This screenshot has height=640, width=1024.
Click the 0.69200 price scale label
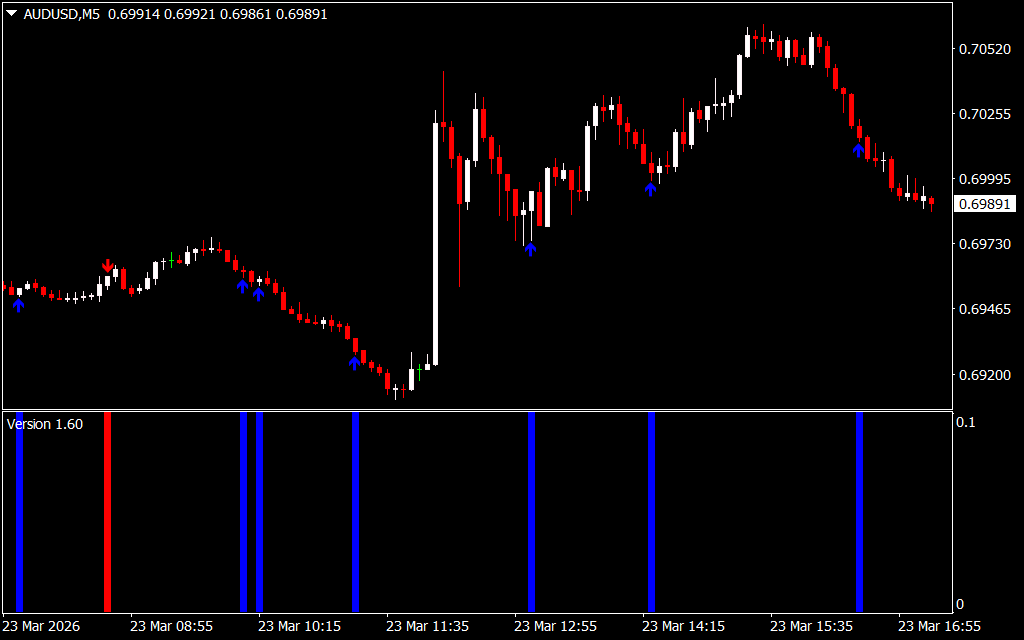[x=983, y=375]
